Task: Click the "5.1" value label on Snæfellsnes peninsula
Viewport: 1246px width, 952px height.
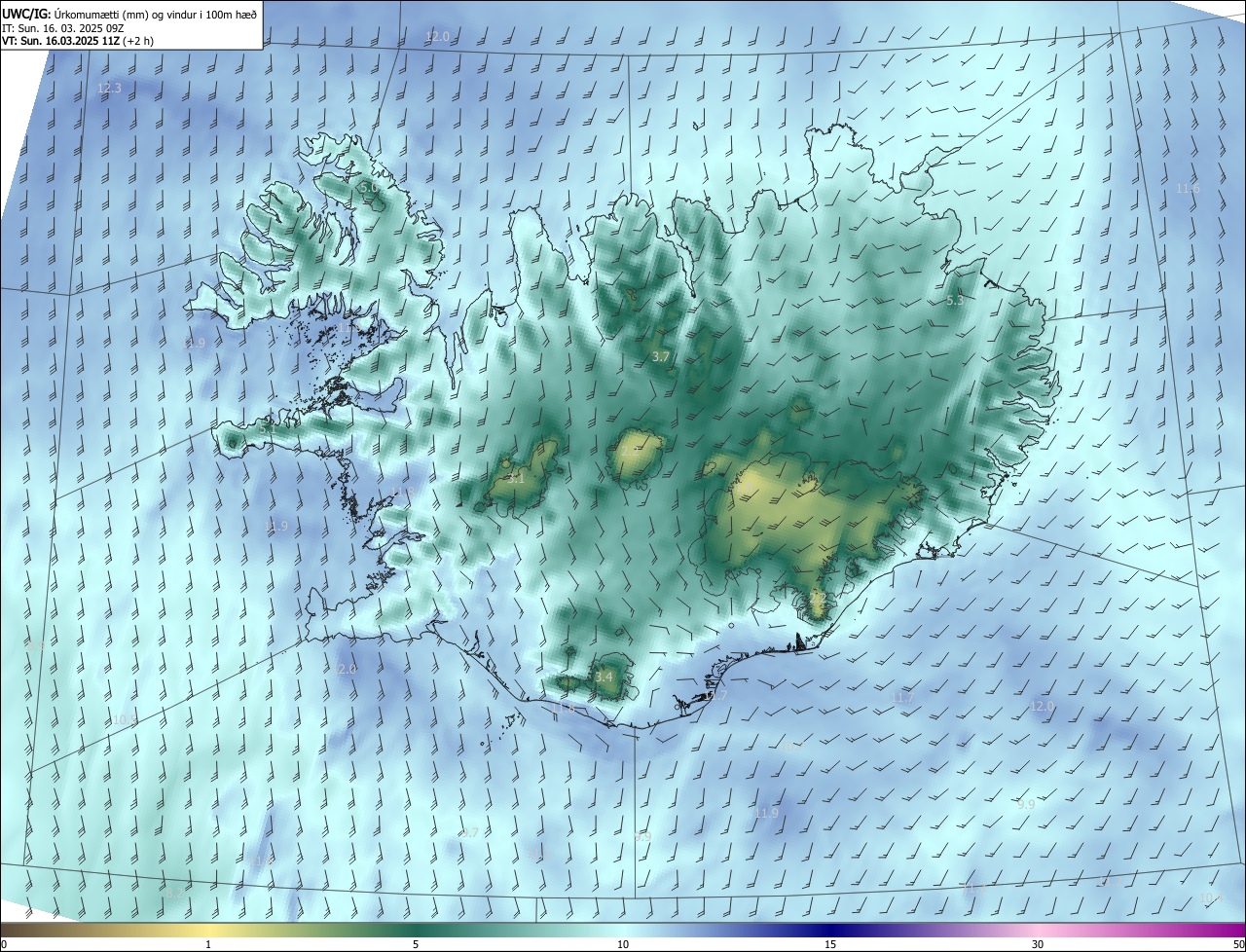Action: pyautogui.click(x=269, y=427)
